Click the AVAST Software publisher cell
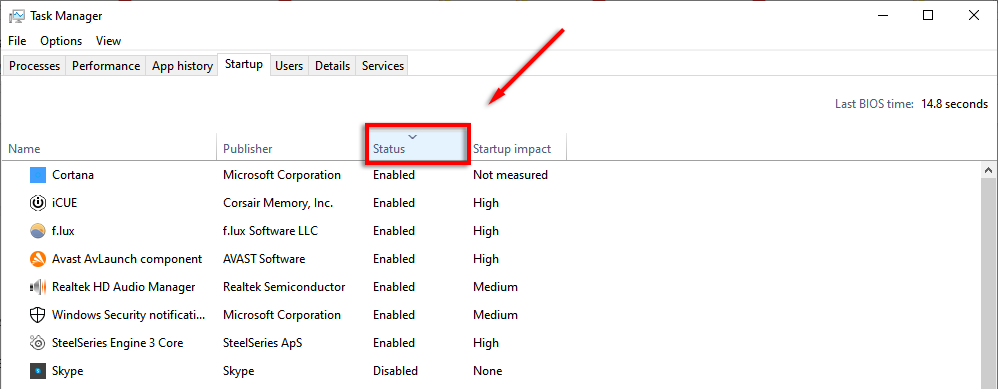Screen dimensions: 998x389 [264, 258]
